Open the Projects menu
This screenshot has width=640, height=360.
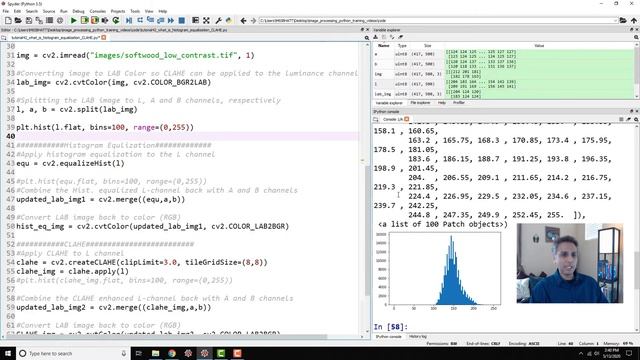(x=118, y=11)
